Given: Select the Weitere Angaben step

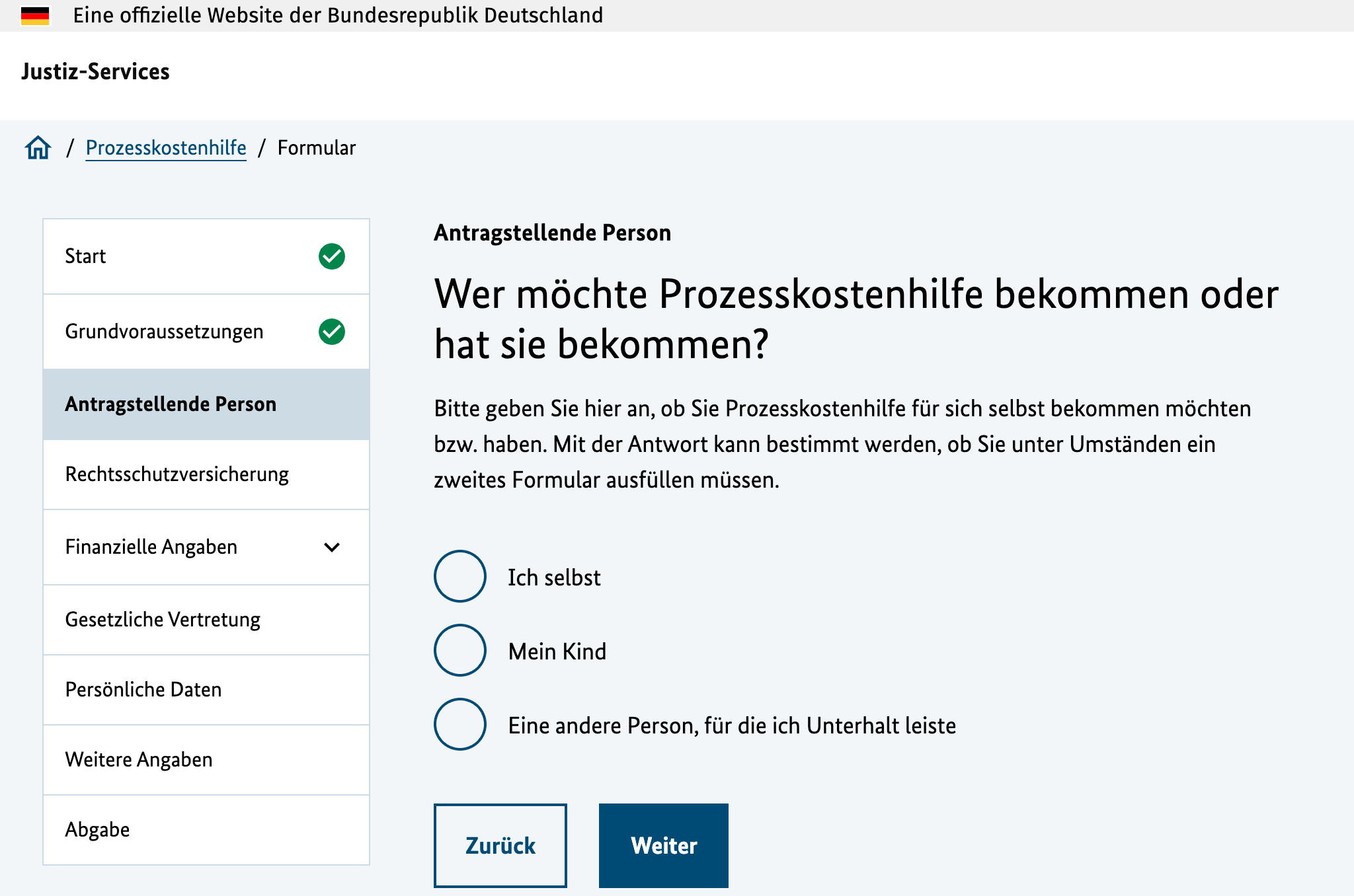Looking at the screenshot, I should (138, 760).
